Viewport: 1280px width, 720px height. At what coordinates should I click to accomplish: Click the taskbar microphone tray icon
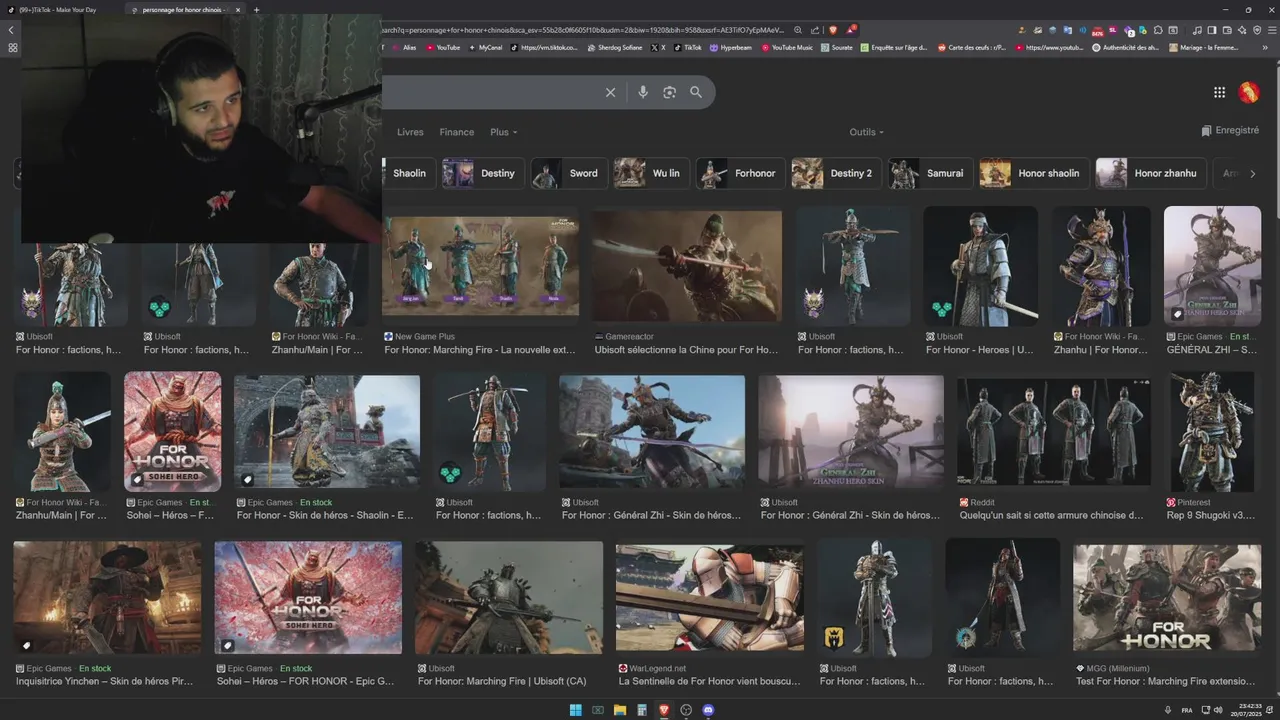pyautogui.click(x=1167, y=710)
